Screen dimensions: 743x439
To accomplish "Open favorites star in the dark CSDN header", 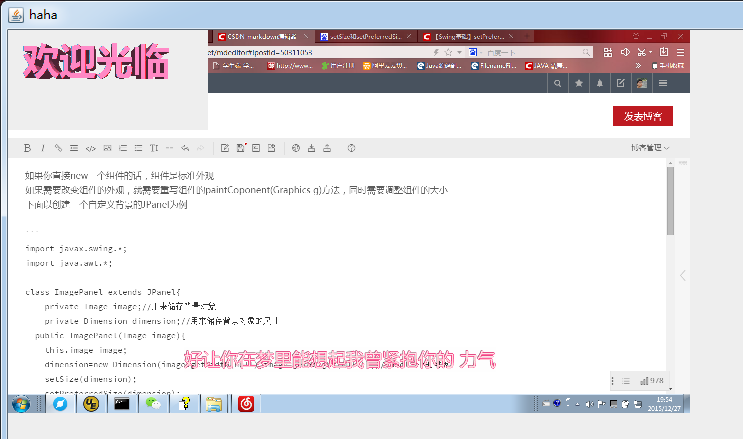I will 579,83.
